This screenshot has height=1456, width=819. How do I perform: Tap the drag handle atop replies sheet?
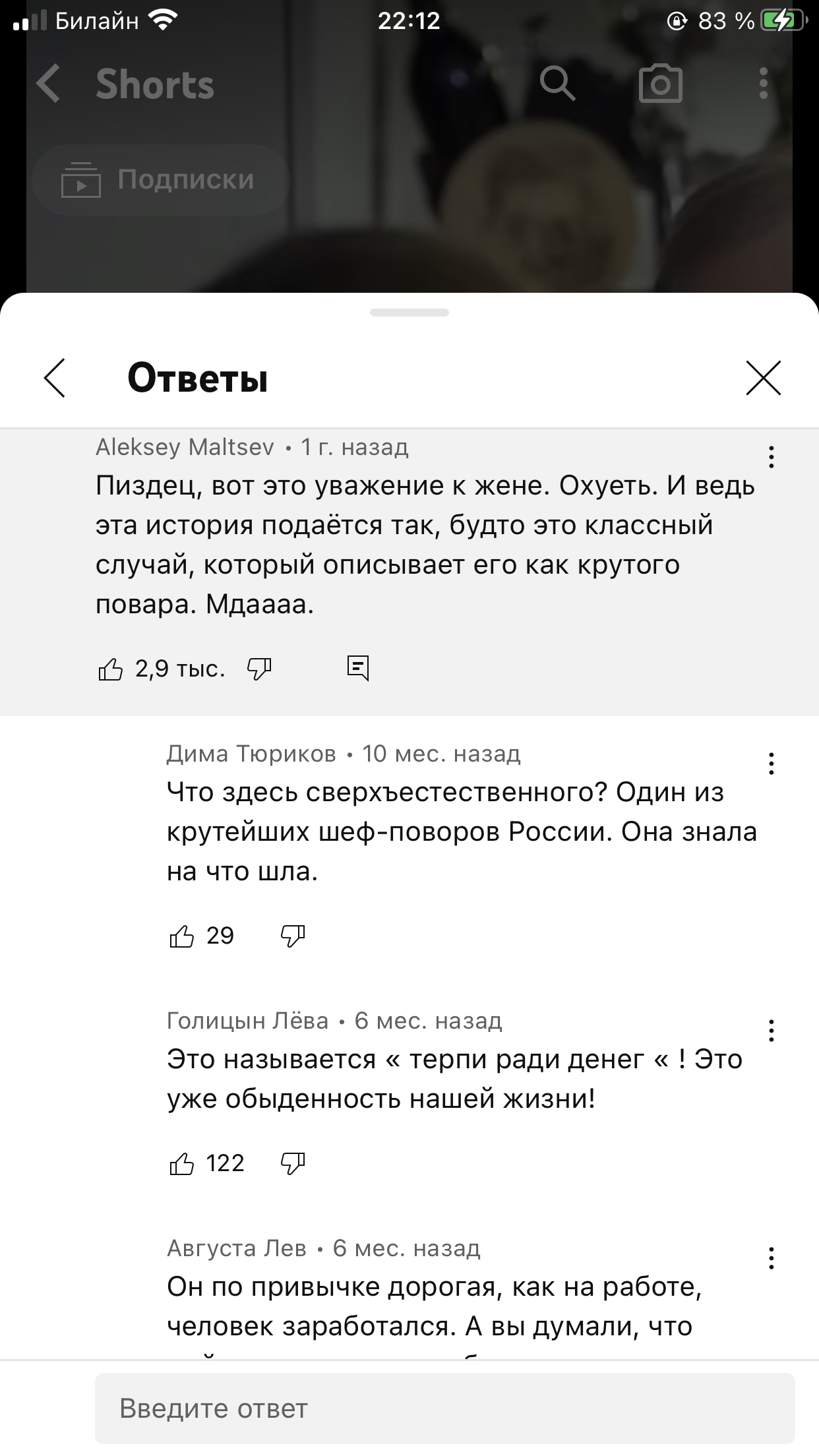tap(409, 313)
